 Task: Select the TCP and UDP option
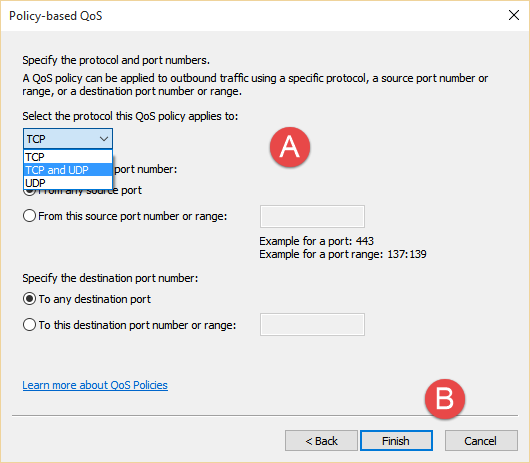point(68,170)
